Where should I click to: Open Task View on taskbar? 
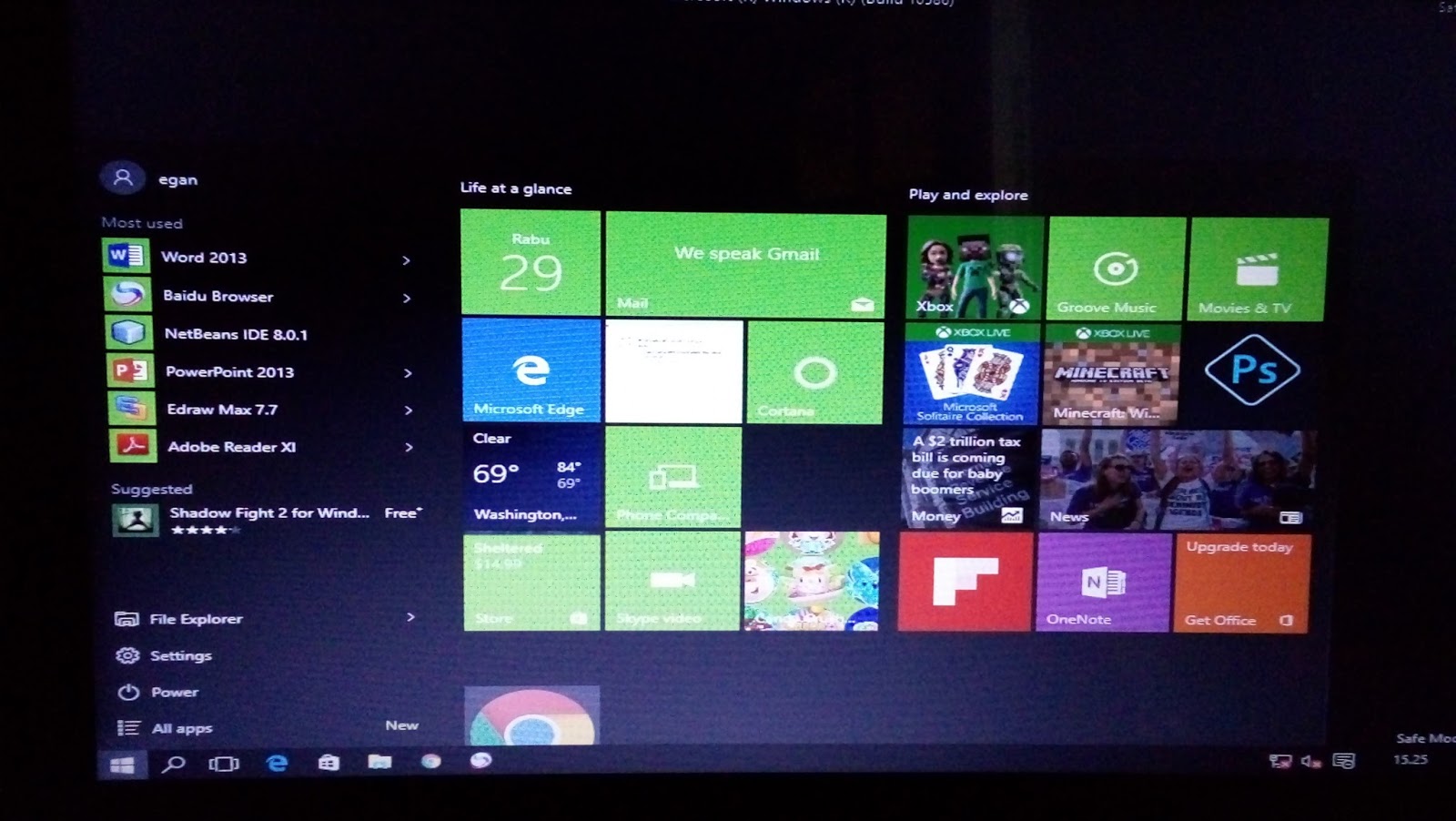[224, 764]
